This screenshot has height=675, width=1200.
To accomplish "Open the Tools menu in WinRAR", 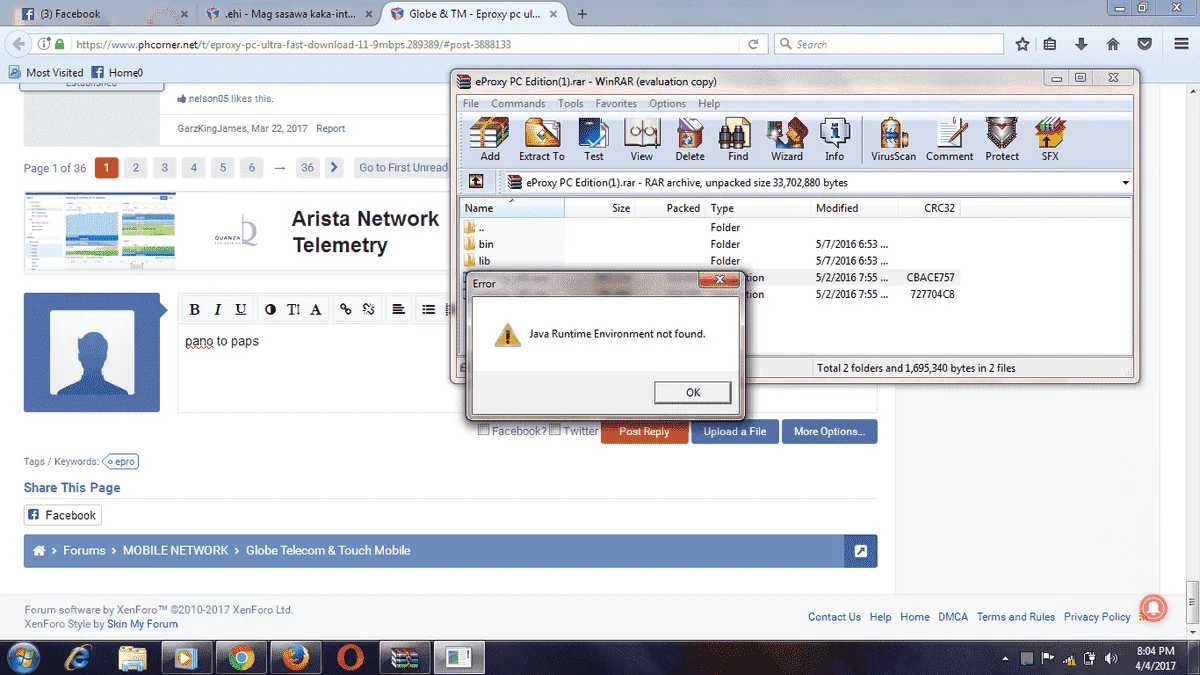I will click(571, 103).
